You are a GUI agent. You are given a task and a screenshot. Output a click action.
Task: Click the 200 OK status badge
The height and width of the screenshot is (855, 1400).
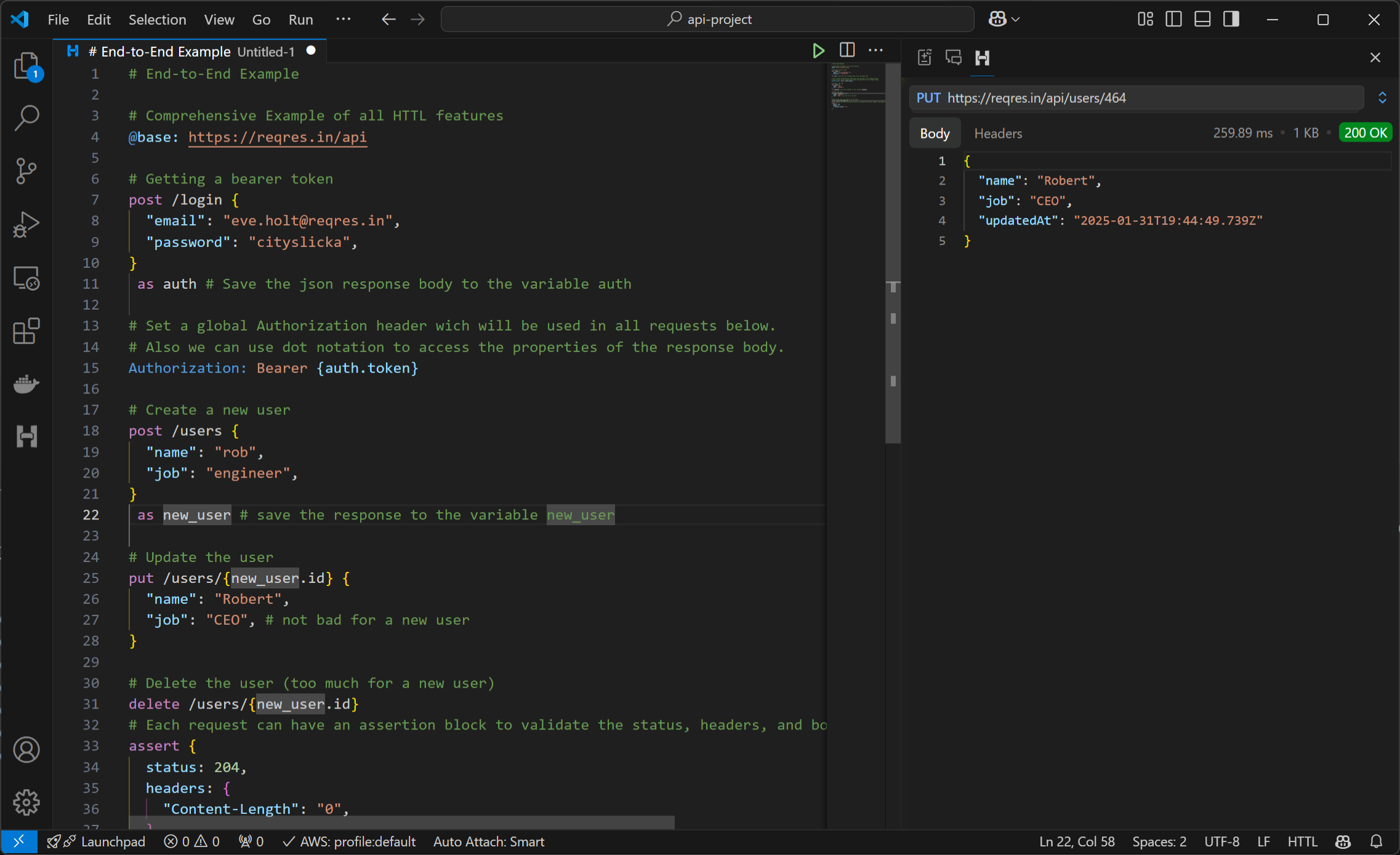(1365, 133)
